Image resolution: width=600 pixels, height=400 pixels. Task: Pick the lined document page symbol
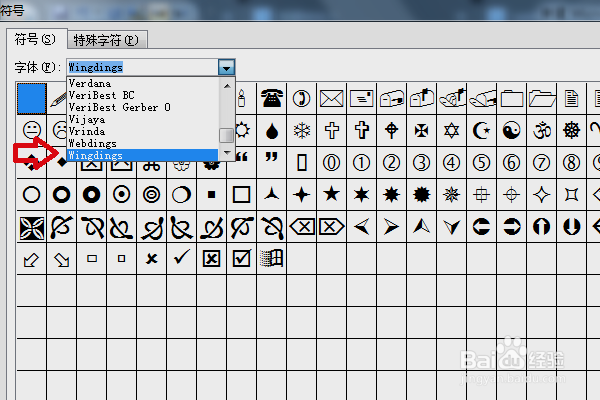click(x=571, y=99)
